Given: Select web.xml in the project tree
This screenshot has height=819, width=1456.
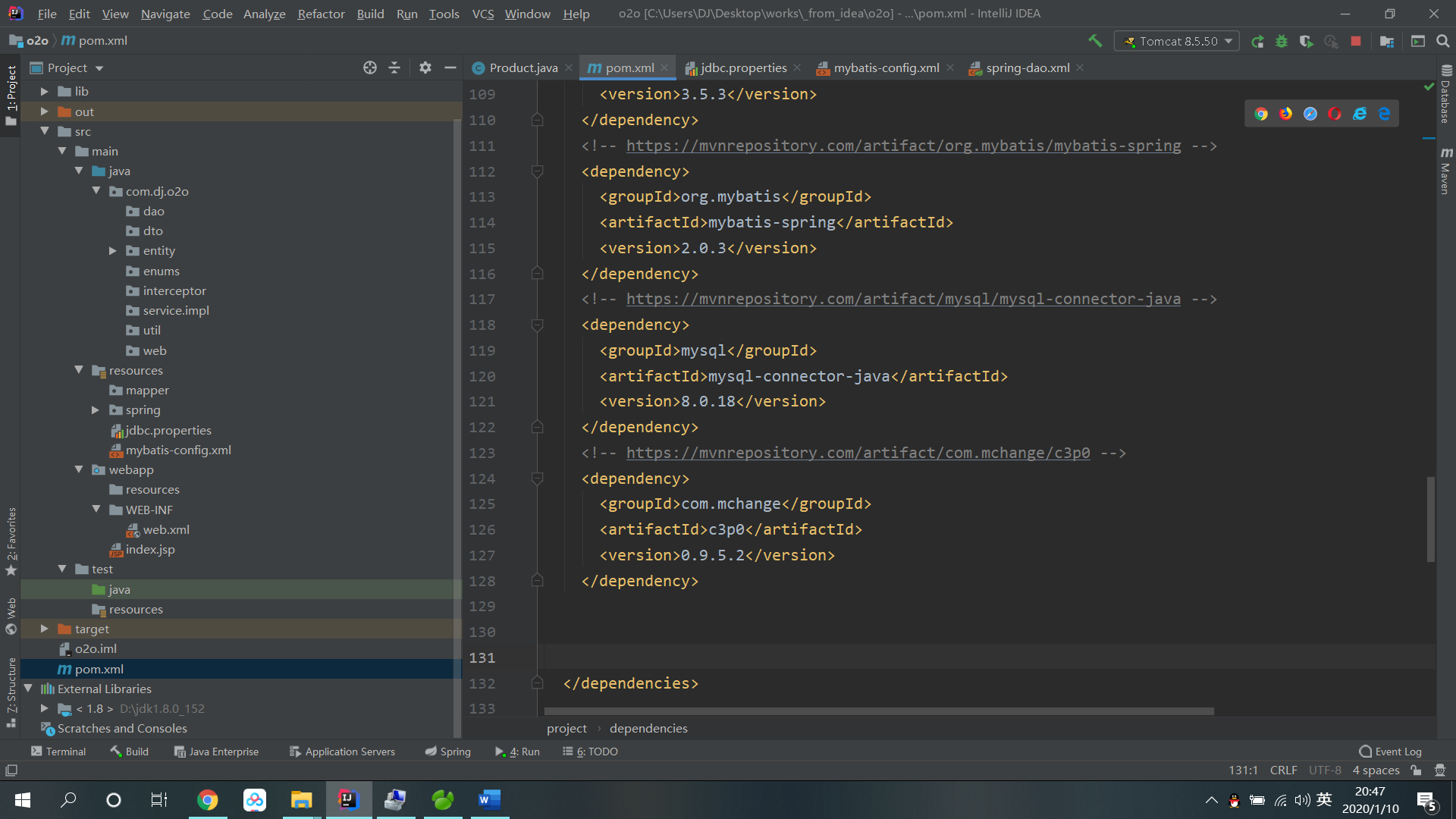Looking at the screenshot, I should point(166,529).
